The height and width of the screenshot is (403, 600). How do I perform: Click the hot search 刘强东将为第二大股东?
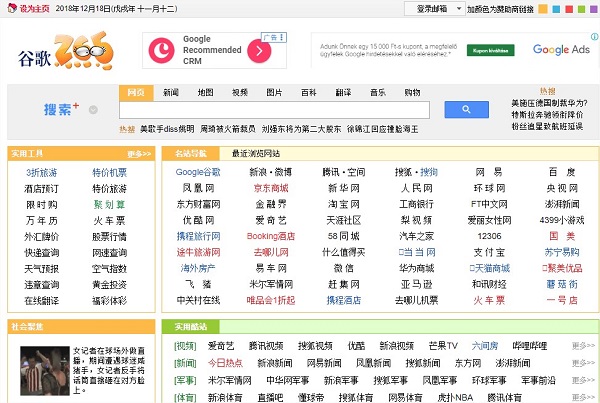[302, 129]
